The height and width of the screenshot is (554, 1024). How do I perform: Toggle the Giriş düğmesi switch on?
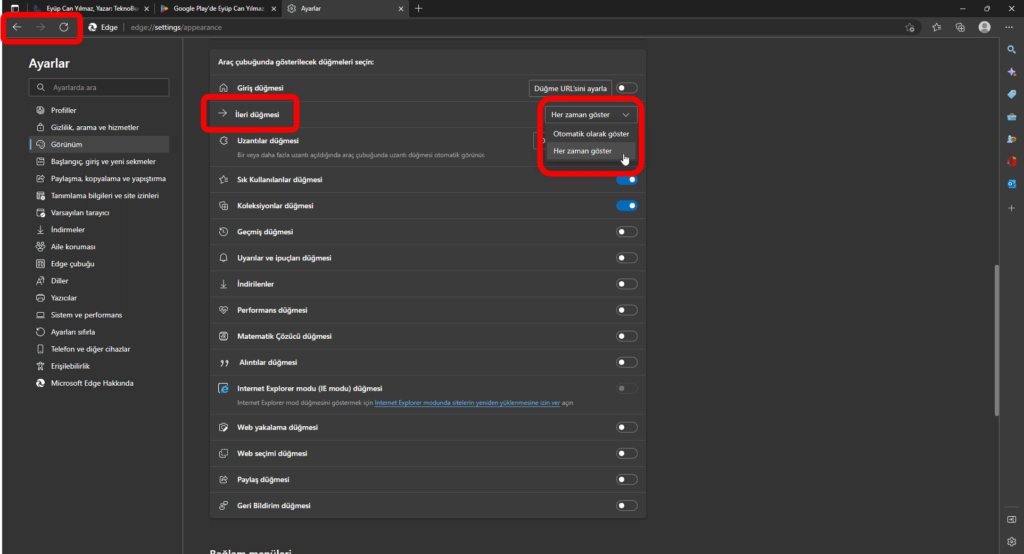[627, 89]
